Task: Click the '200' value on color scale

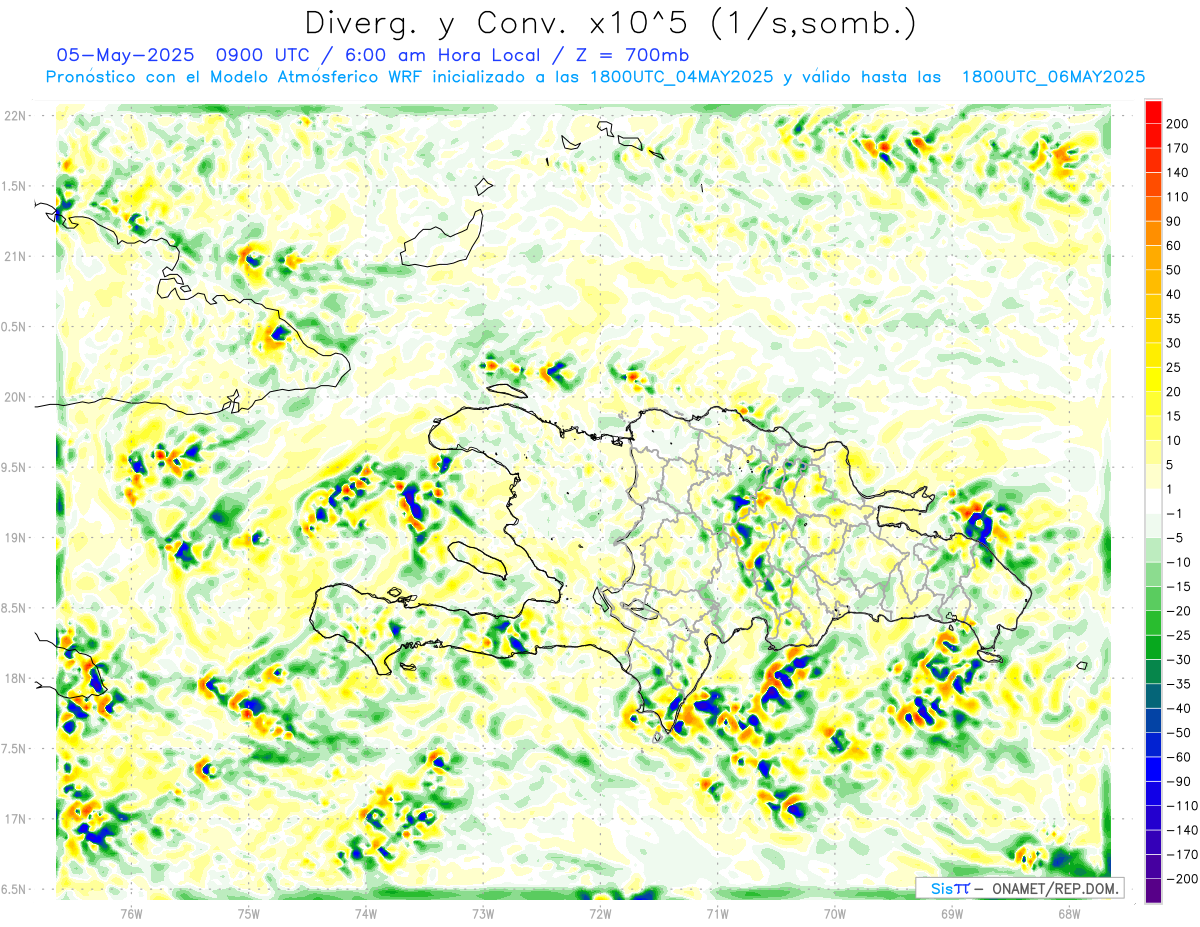Action: [x=1177, y=123]
